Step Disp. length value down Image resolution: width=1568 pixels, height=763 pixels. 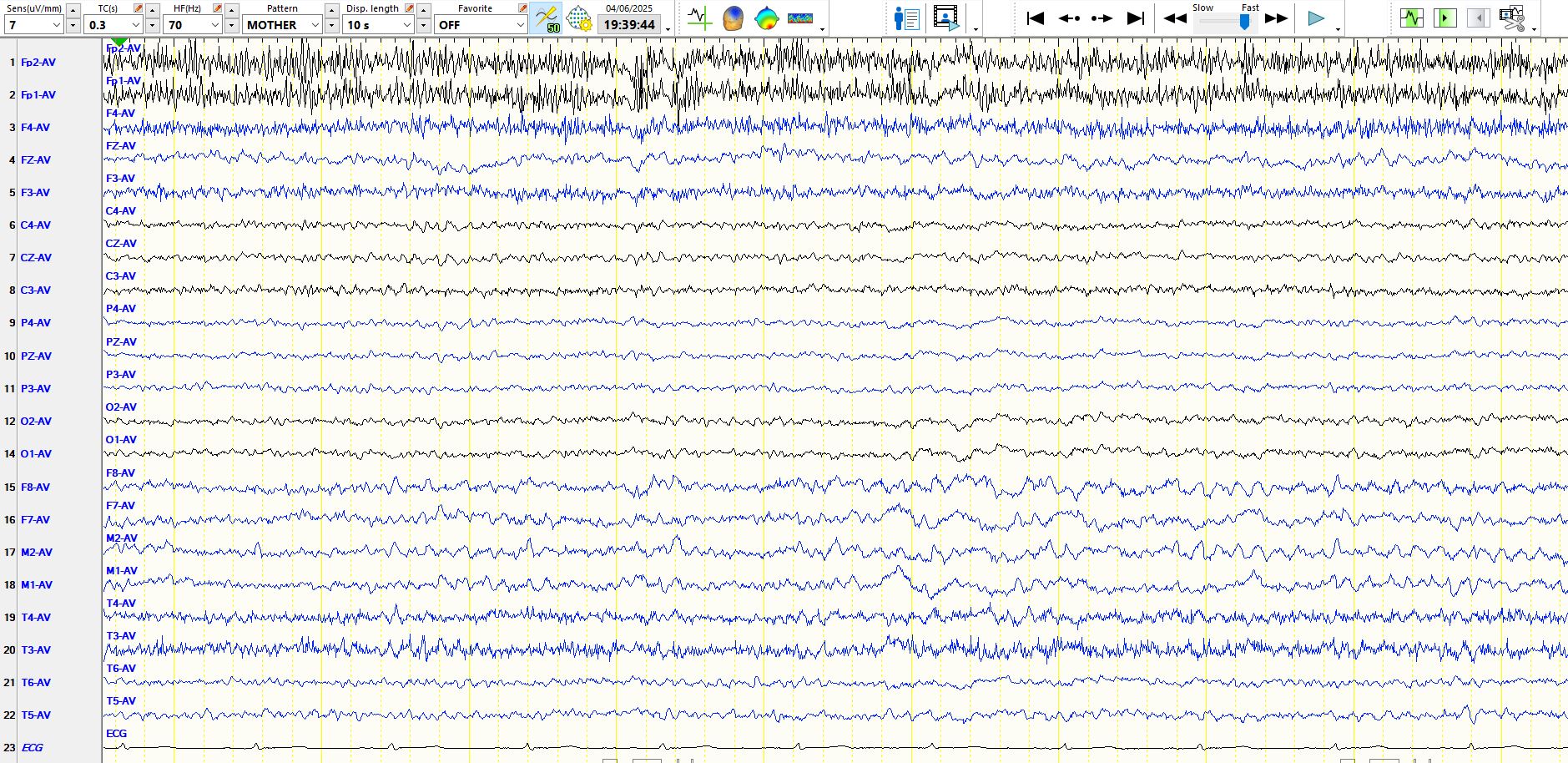pos(423,26)
